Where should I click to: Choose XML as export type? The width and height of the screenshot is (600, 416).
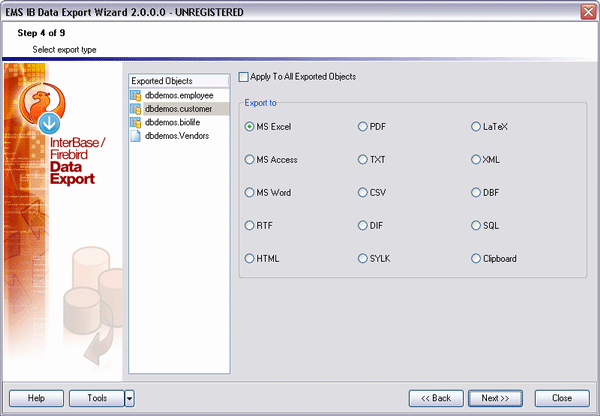476,160
